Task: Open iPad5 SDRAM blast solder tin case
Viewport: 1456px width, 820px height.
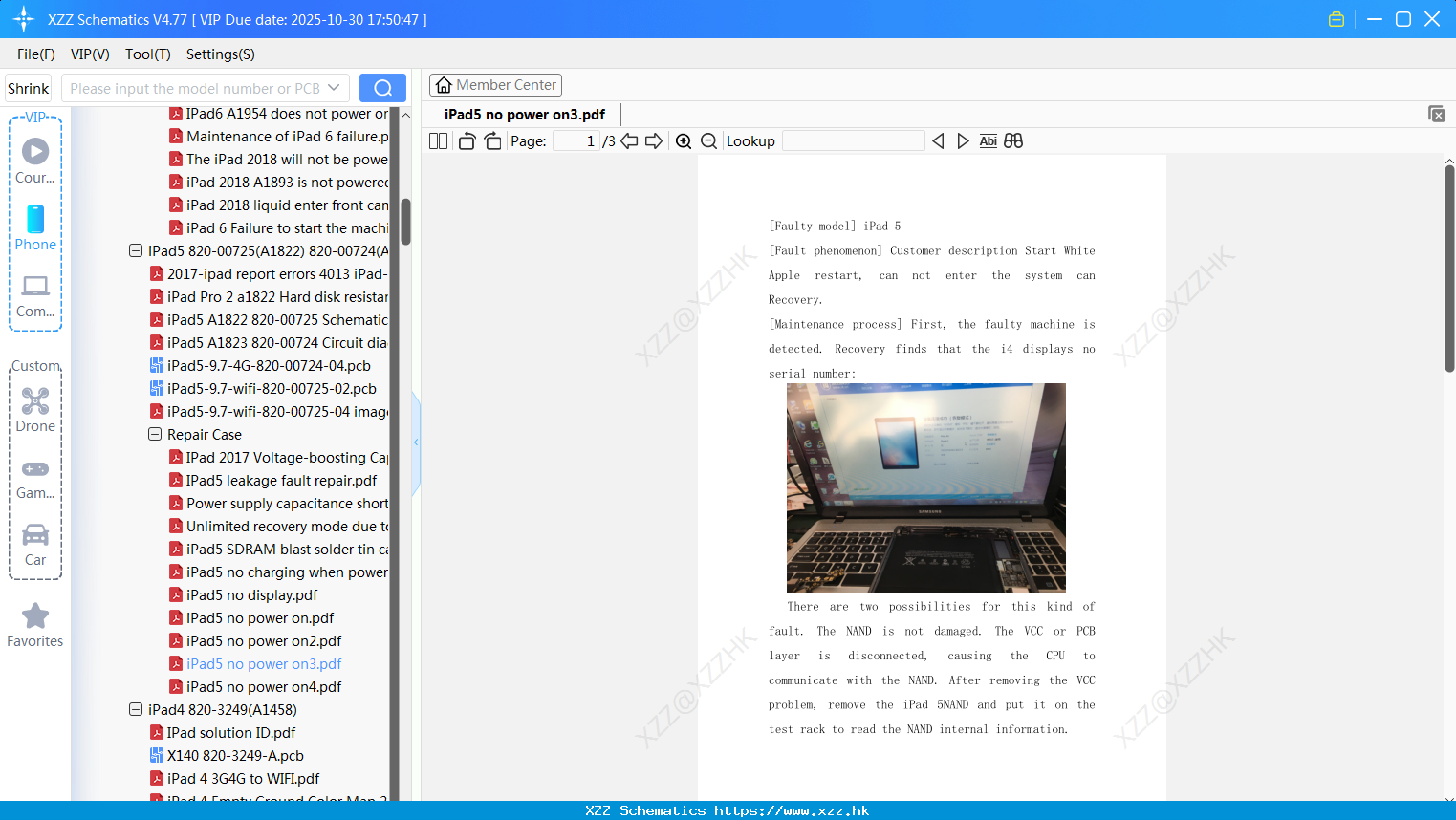Action: click(x=287, y=550)
